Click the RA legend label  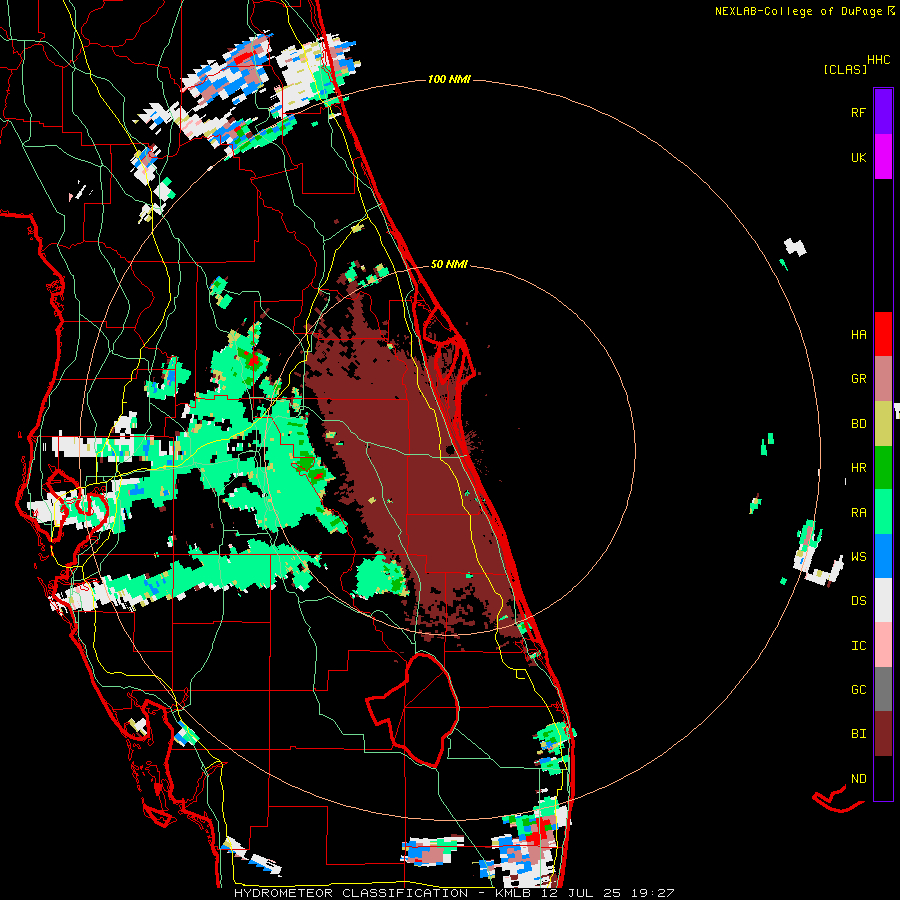[858, 512]
